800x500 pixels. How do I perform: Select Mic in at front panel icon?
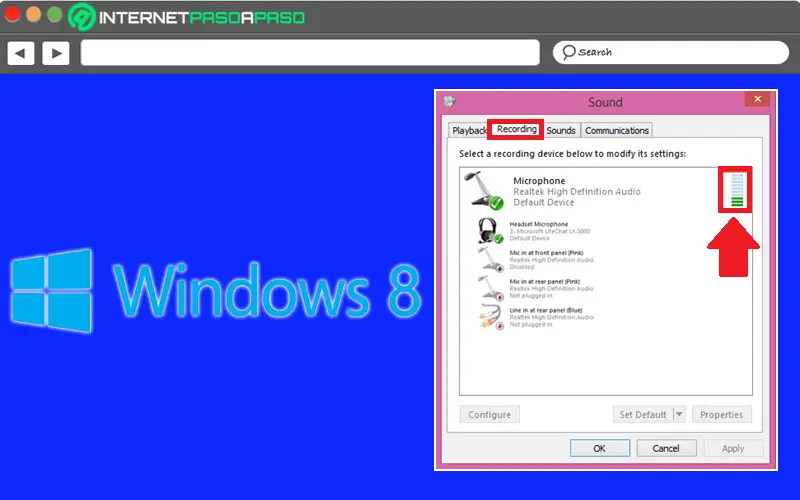point(491,260)
